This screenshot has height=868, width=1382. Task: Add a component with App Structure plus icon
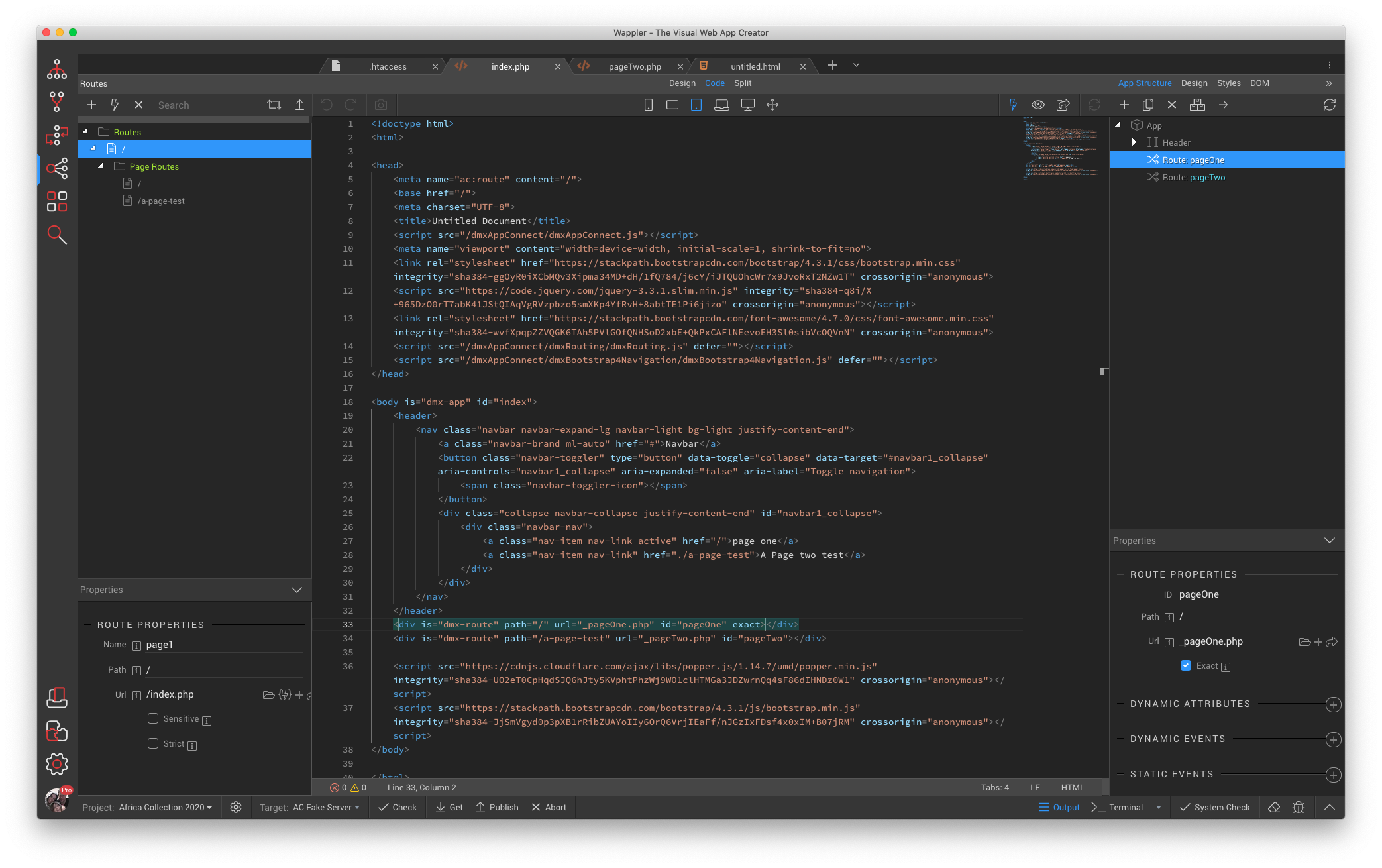1124,105
